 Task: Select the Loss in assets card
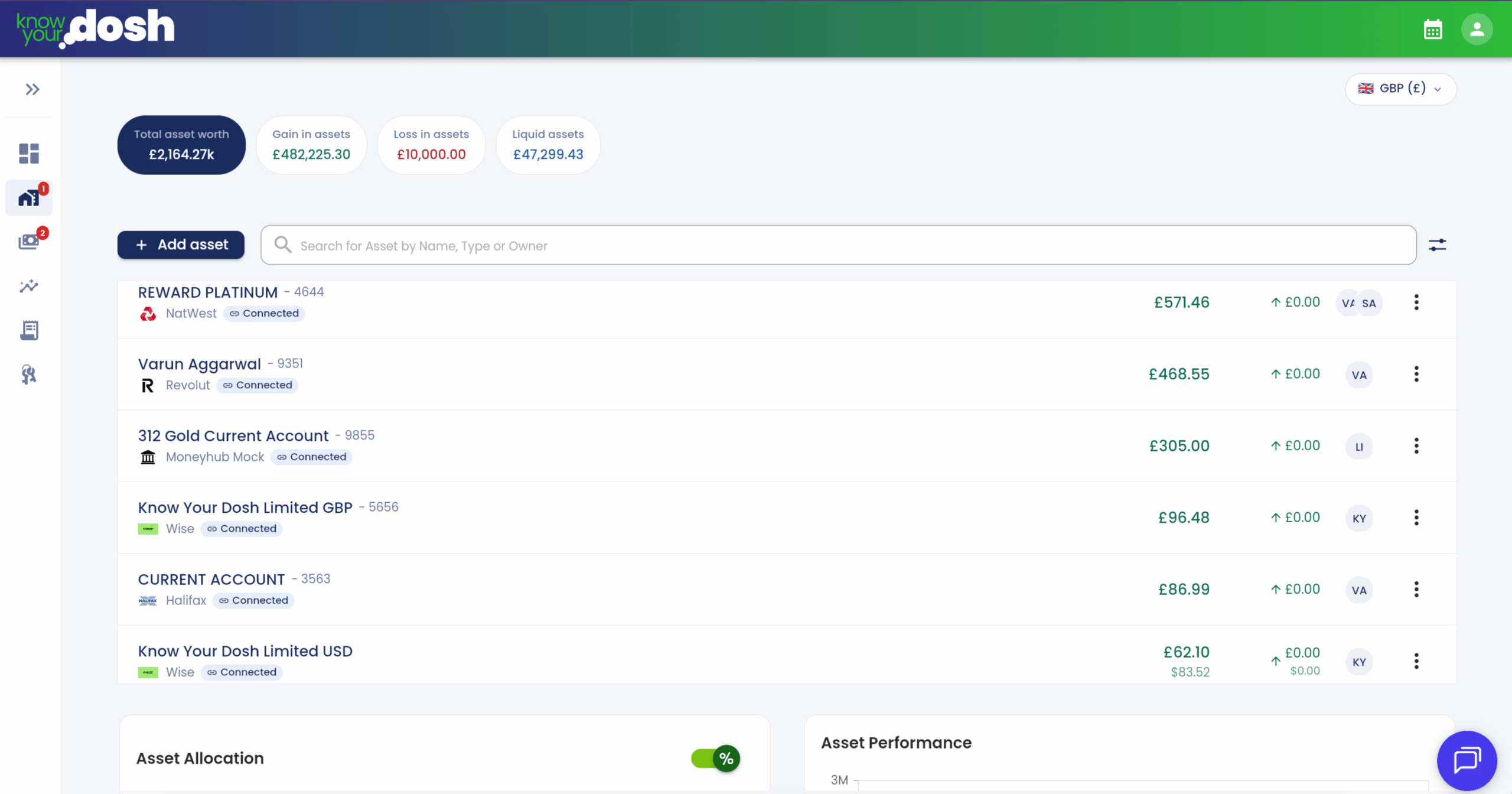click(431, 145)
